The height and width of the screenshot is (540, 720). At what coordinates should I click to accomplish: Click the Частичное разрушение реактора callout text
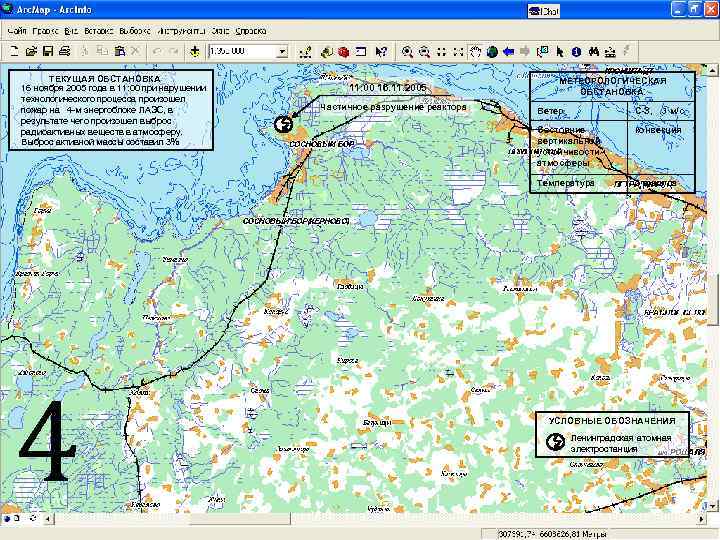393,107
